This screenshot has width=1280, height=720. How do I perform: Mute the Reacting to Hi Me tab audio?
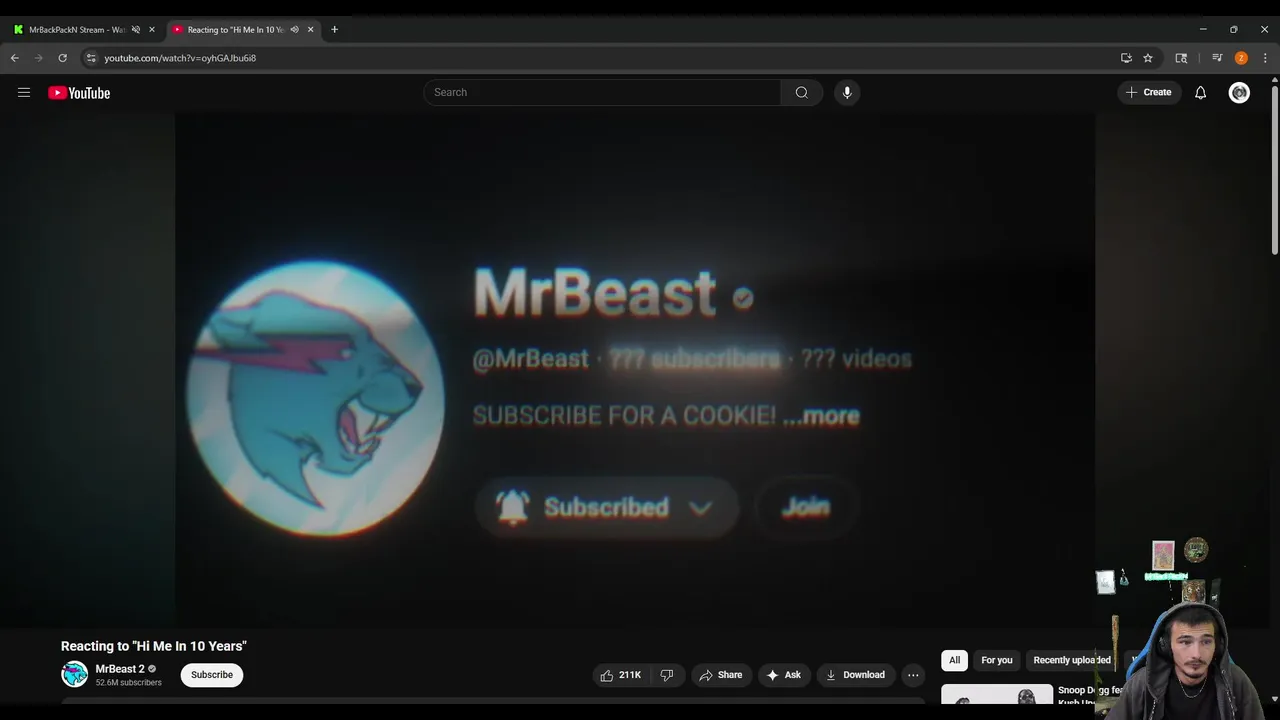[294, 29]
